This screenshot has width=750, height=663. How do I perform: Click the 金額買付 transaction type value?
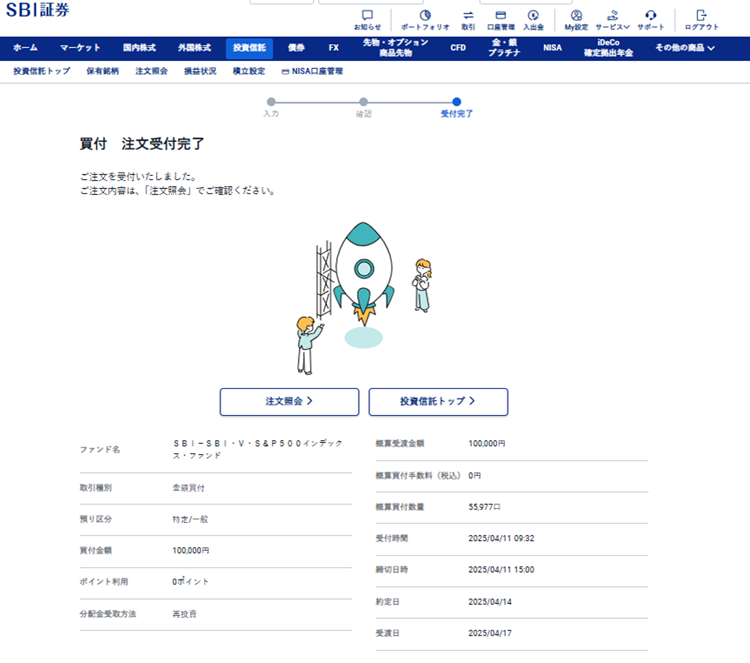click(x=188, y=488)
